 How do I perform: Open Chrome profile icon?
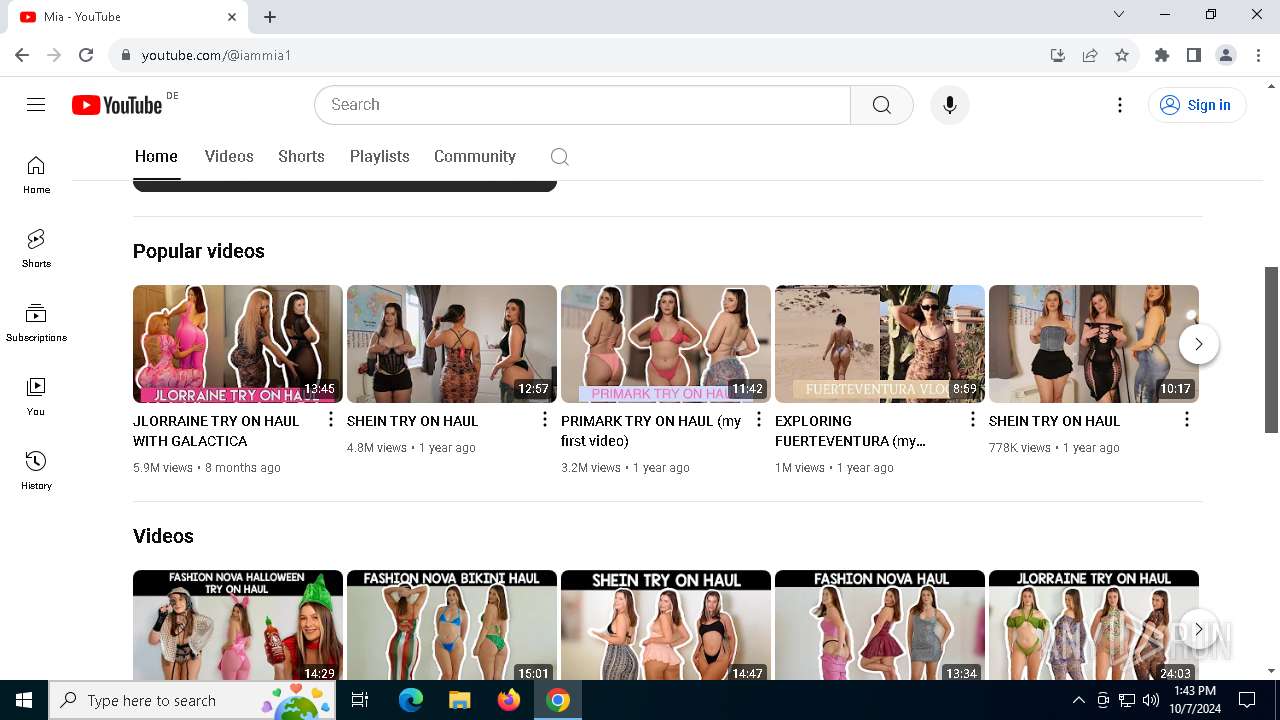[x=1226, y=55]
